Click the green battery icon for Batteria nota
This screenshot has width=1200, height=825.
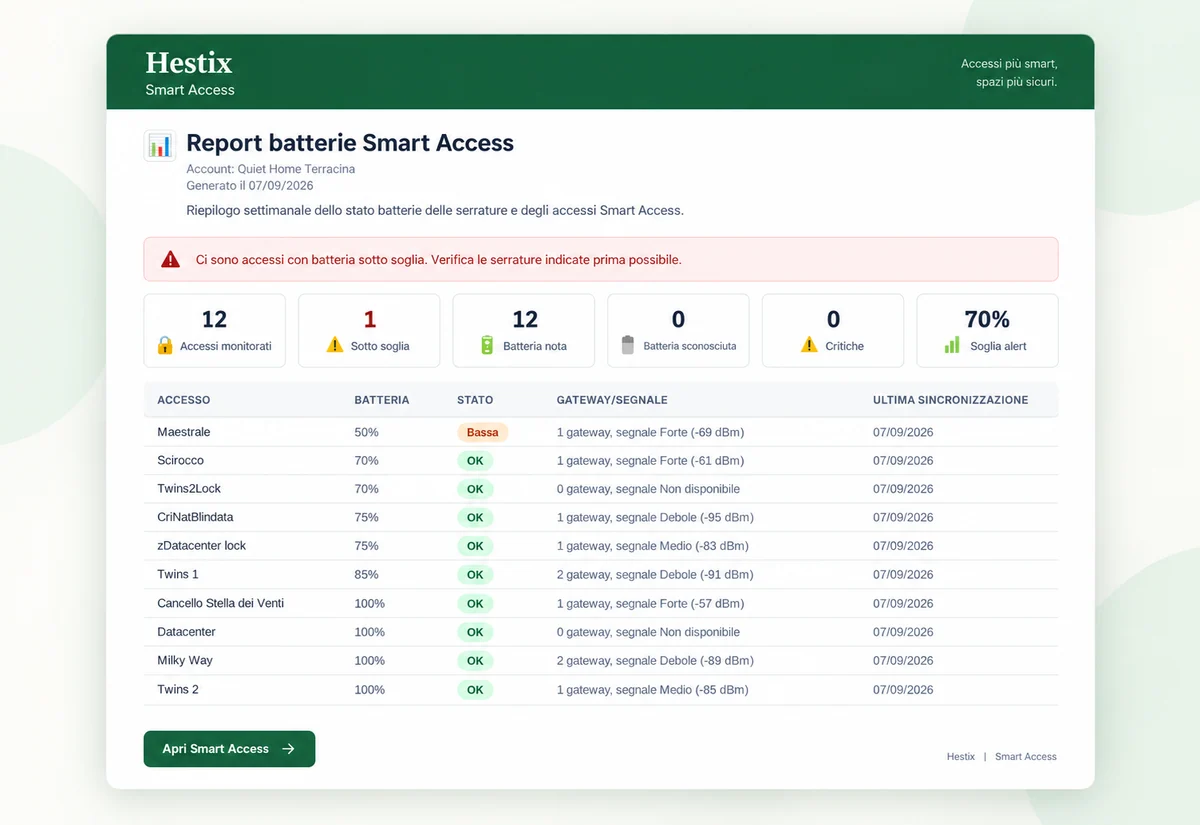pos(487,345)
